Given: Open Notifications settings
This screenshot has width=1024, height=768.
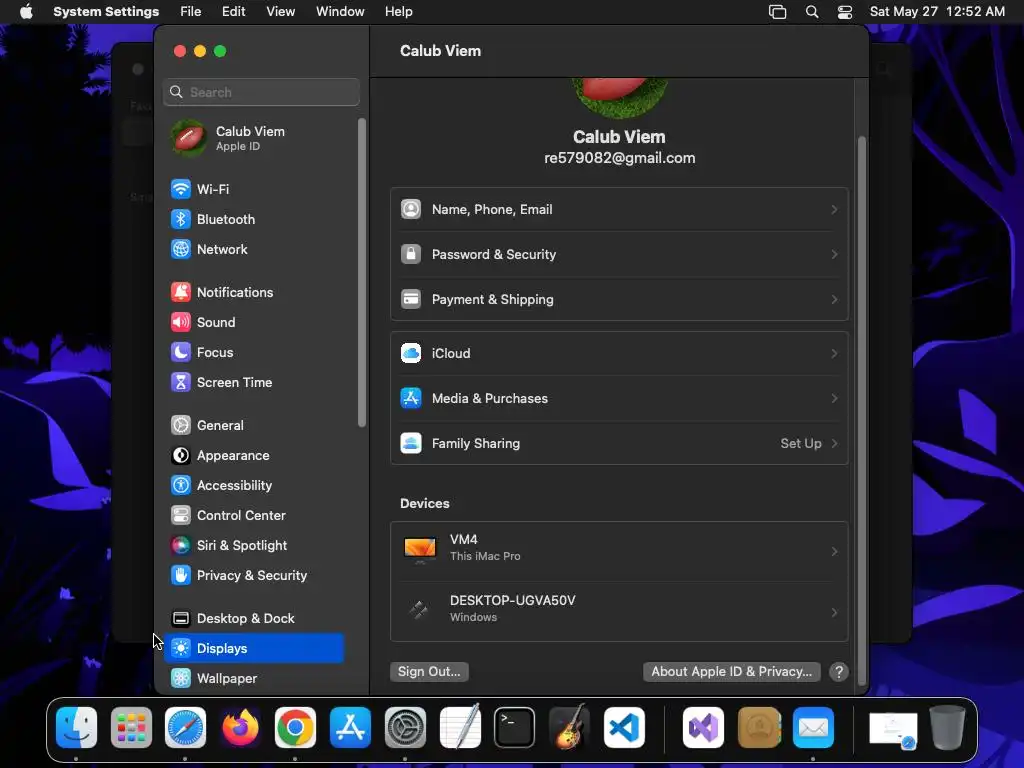Looking at the screenshot, I should tap(253, 293).
